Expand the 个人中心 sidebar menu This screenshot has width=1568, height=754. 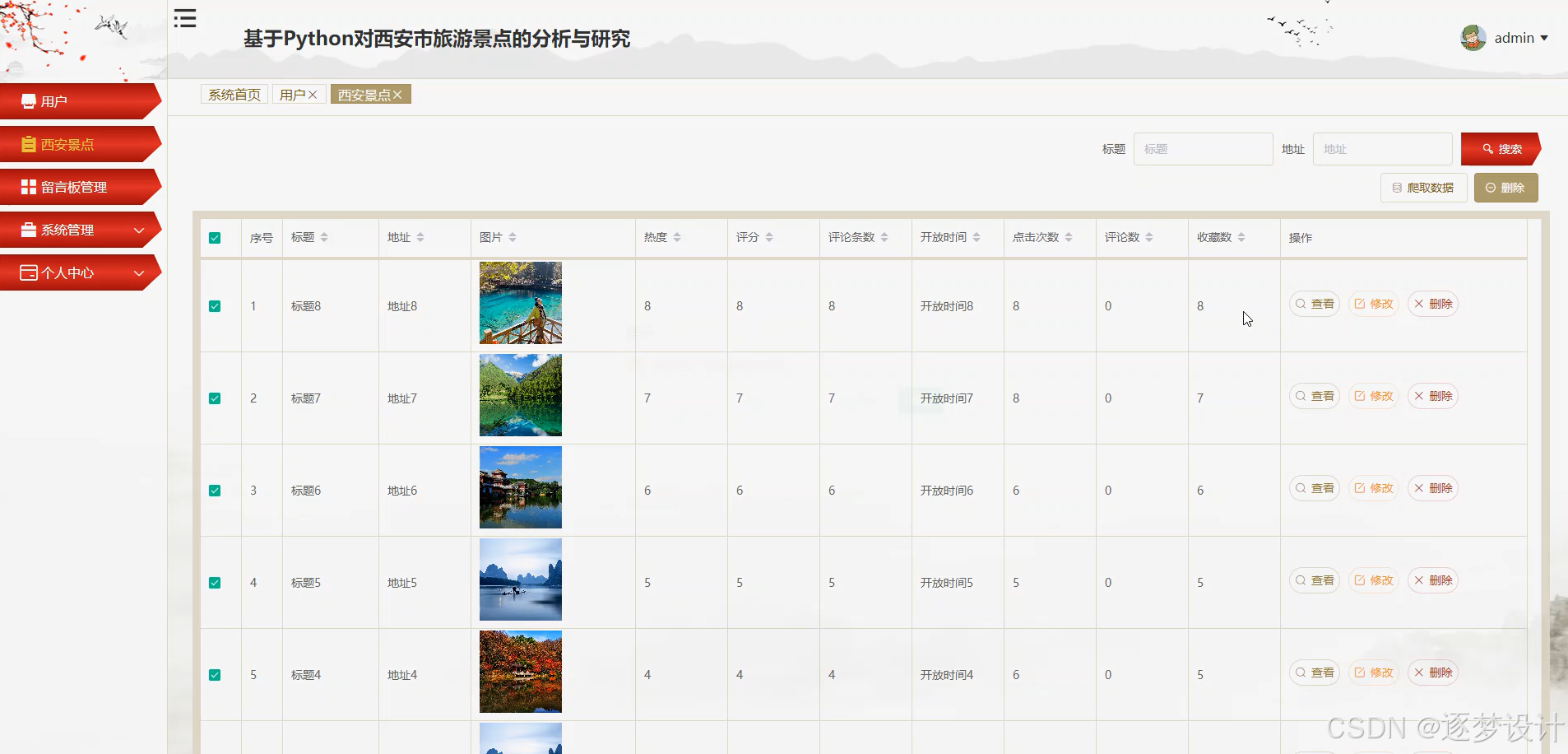point(81,272)
